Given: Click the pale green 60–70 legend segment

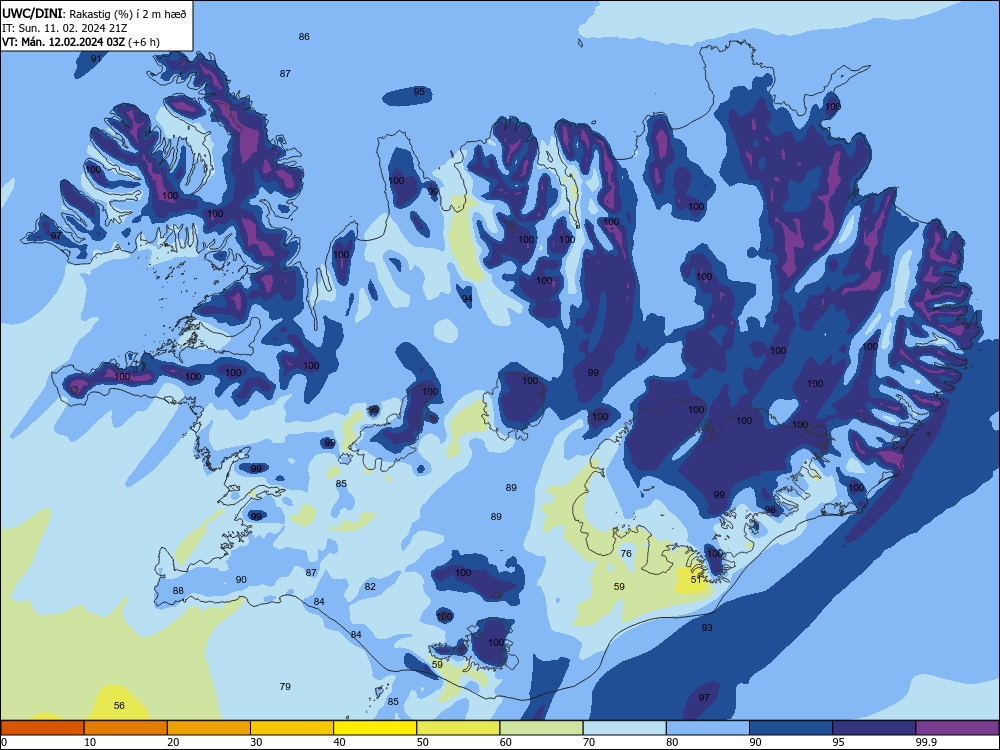Looking at the screenshot, I should 541,728.
